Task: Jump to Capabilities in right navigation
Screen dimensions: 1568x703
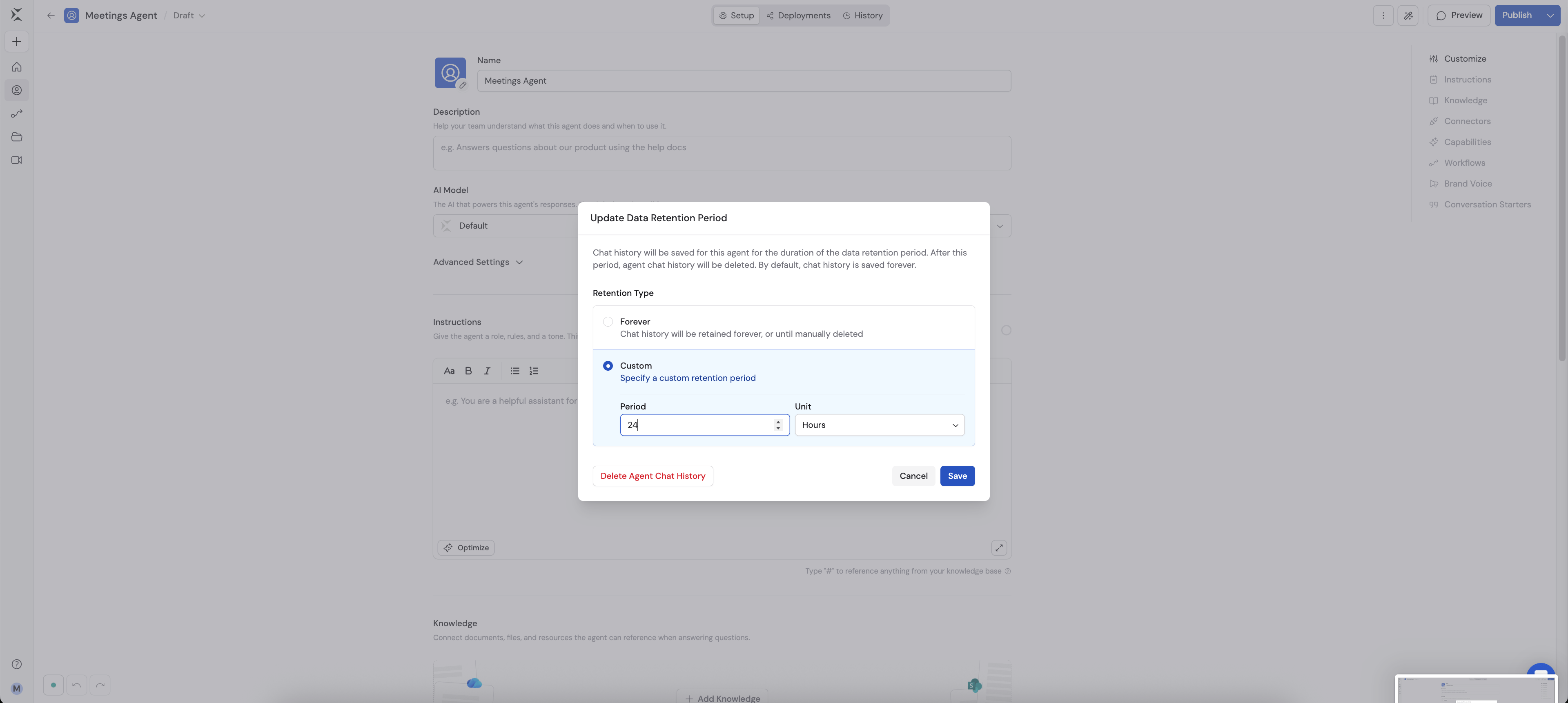Action: click(x=1460, y=142)
